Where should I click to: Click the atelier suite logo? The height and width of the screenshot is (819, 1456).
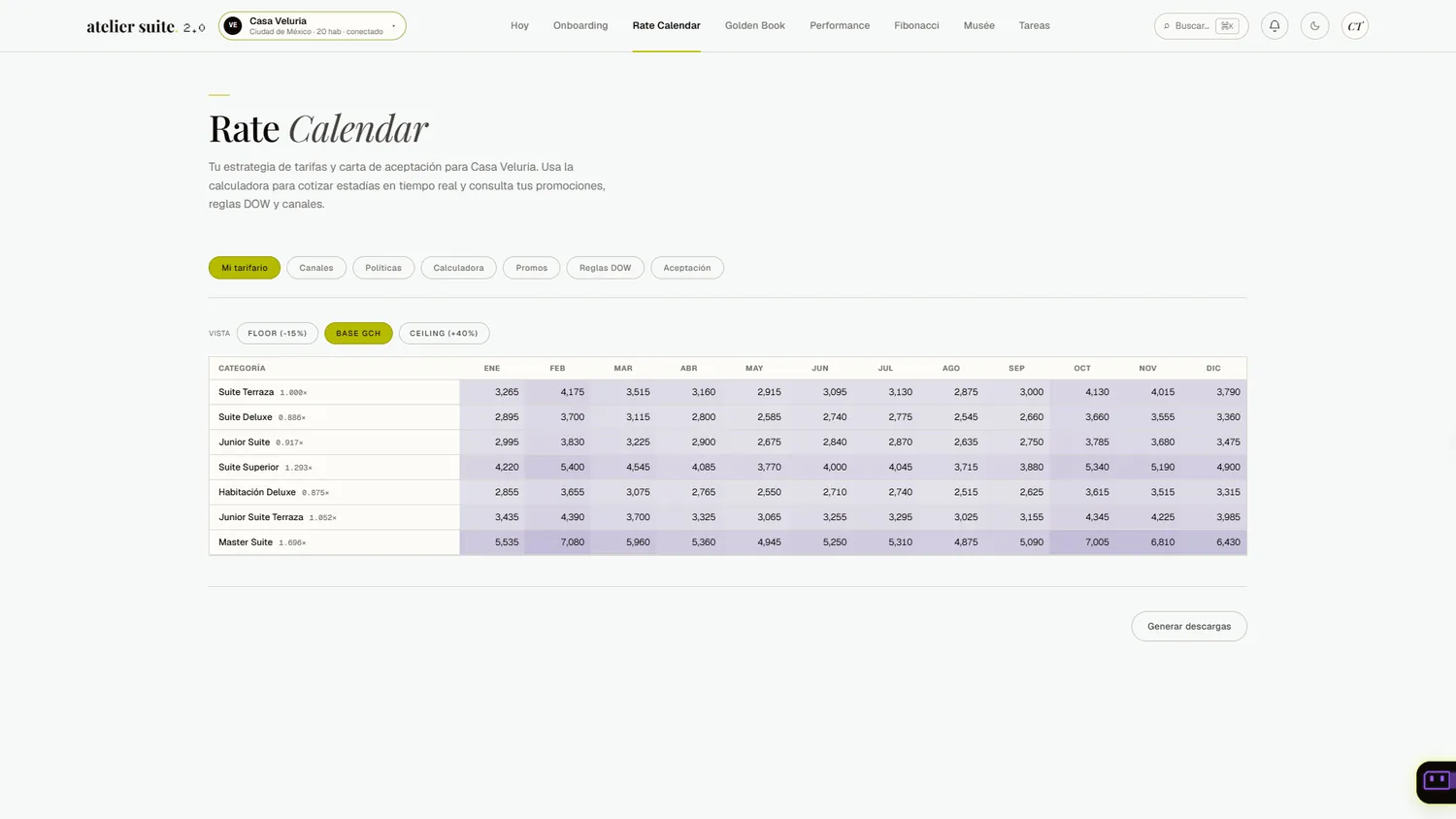pyautogui.click(x=146, y=26)
